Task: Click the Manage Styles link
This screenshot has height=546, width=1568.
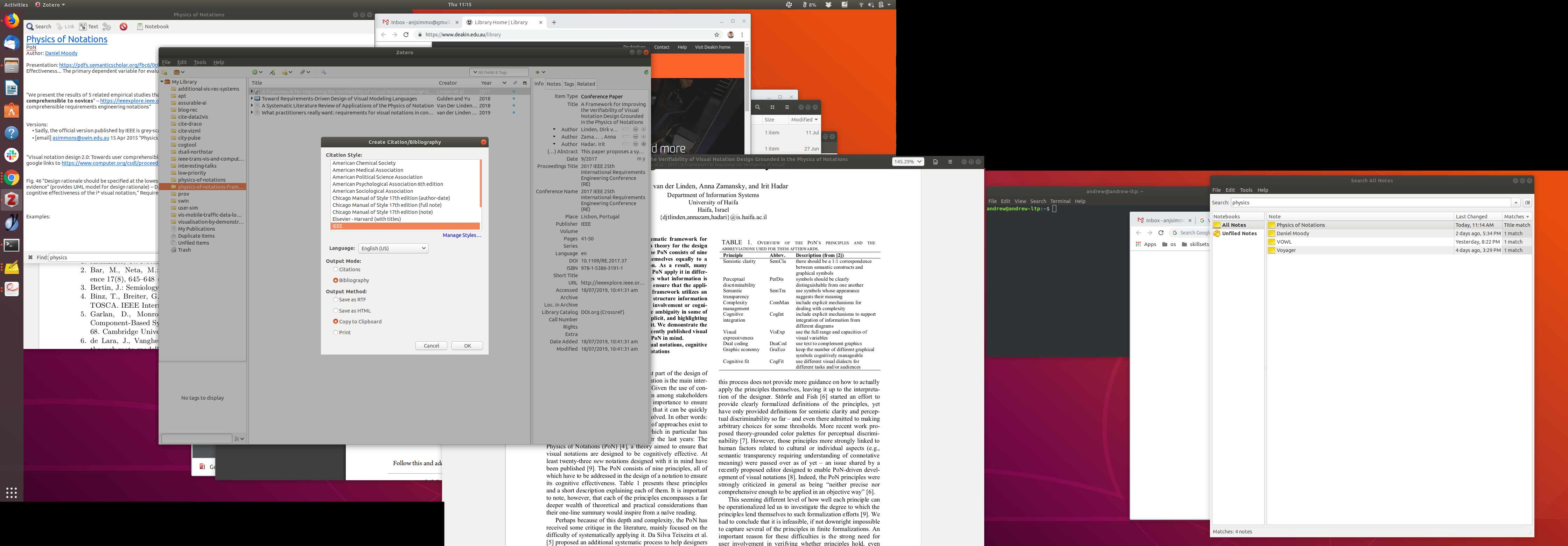Action: coord(461,235)
